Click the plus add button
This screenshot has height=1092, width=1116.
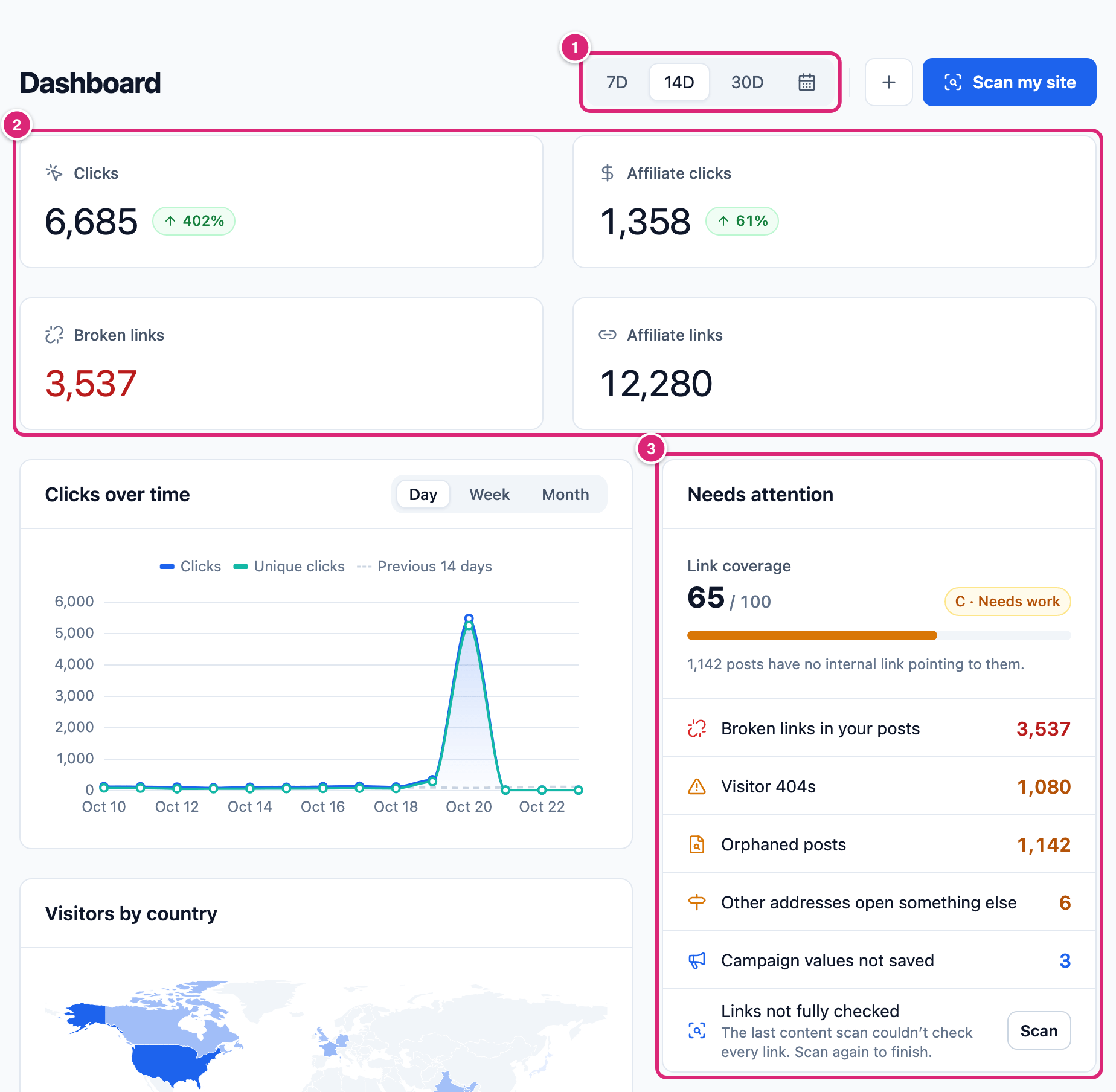coord(888,82)
